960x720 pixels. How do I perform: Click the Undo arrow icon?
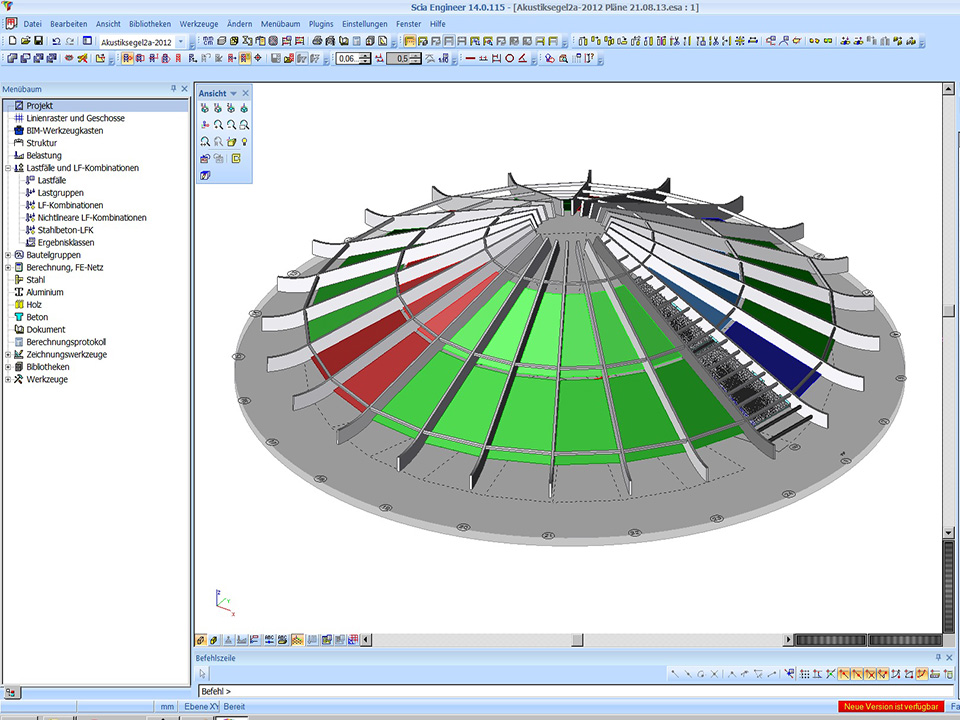[56, 41]
